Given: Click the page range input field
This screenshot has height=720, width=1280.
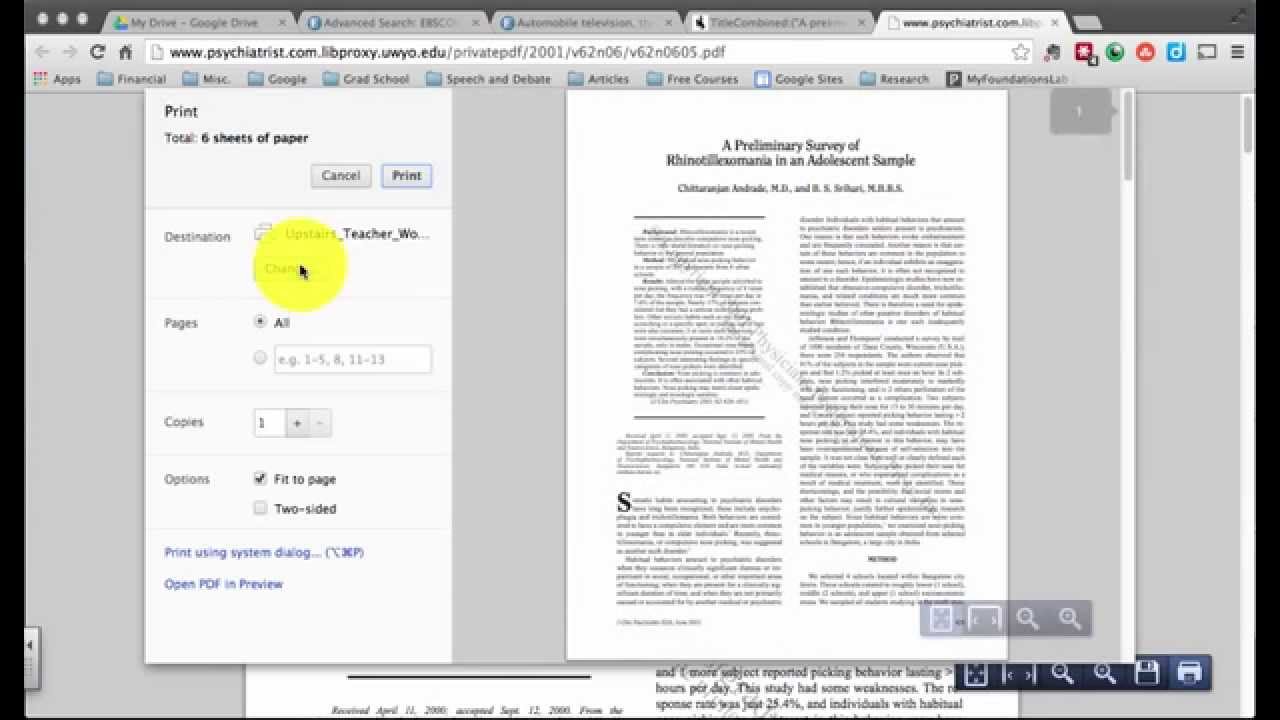Looking at the screenshot, I should tap(353, 359).
